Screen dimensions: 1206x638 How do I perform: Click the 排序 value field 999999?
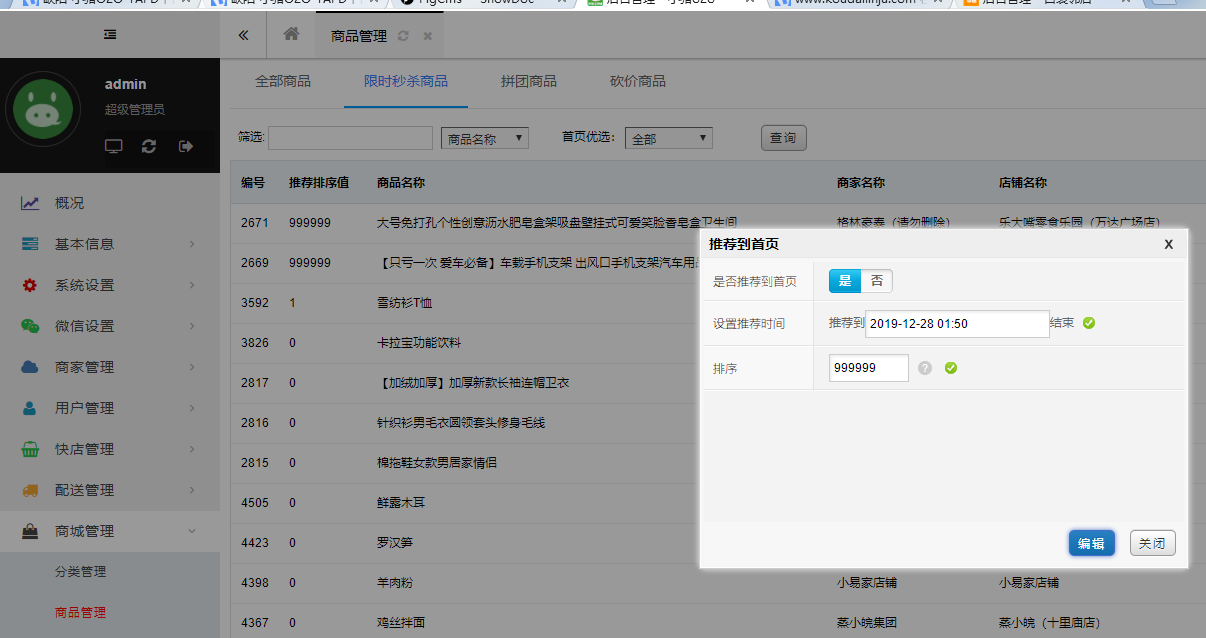(869, 368)
